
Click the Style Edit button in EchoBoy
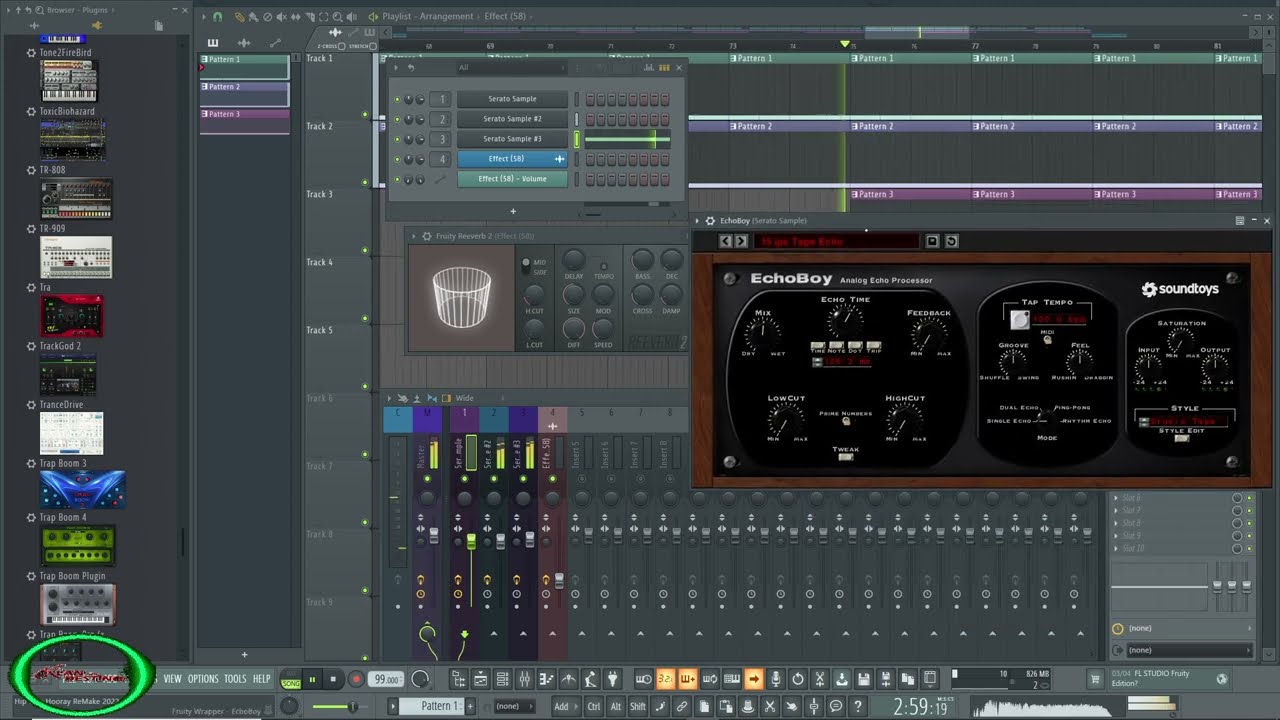[1182, 438]
